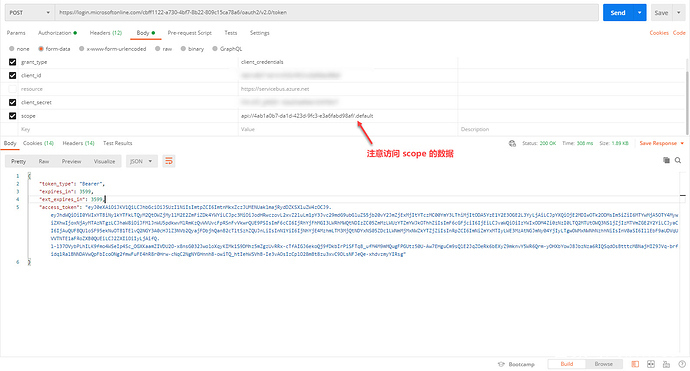Click the token_type line in response
This screenshot has height=371, width=690.
coord(72,184)
